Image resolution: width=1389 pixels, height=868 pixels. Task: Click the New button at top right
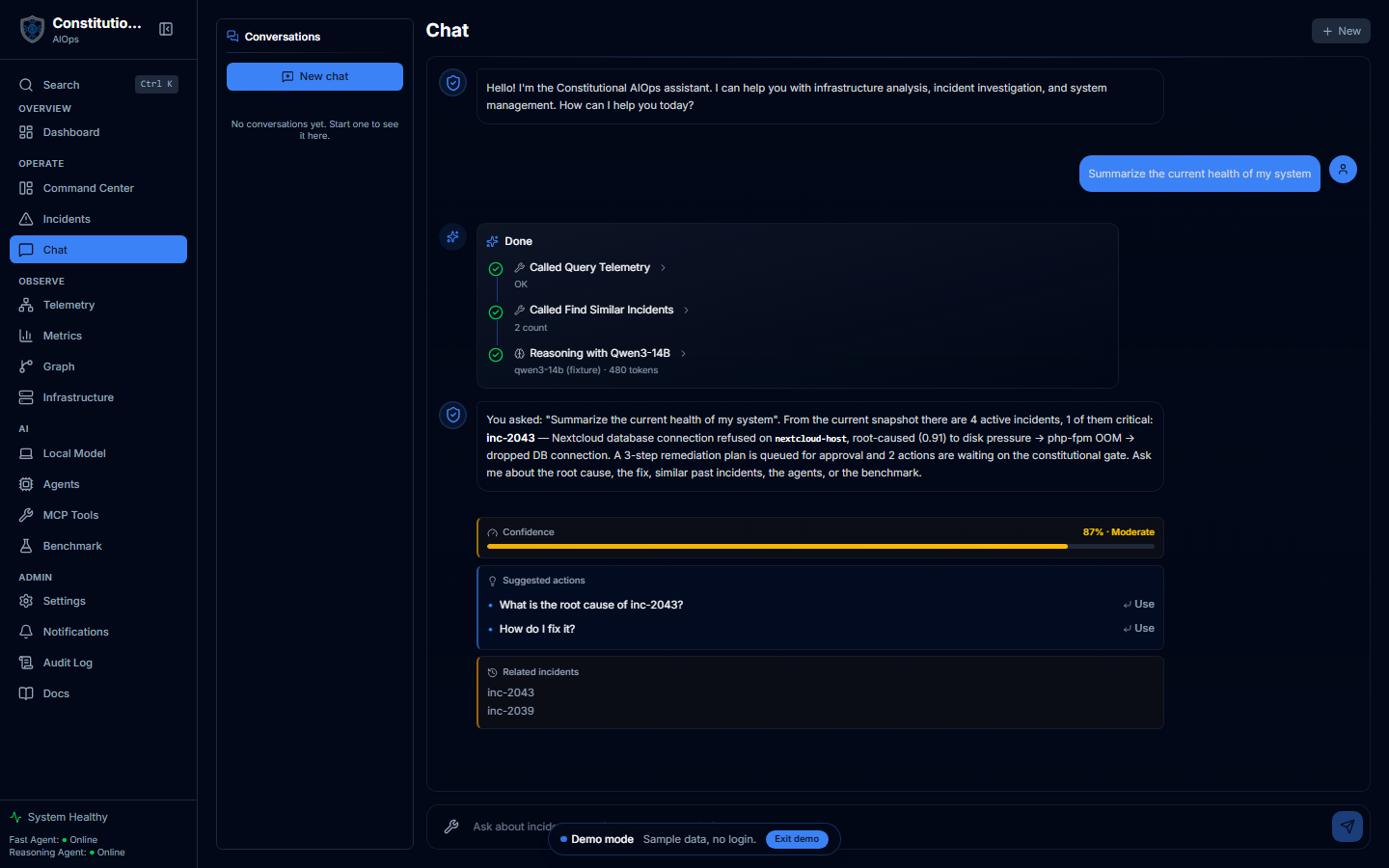point(1341,31)
